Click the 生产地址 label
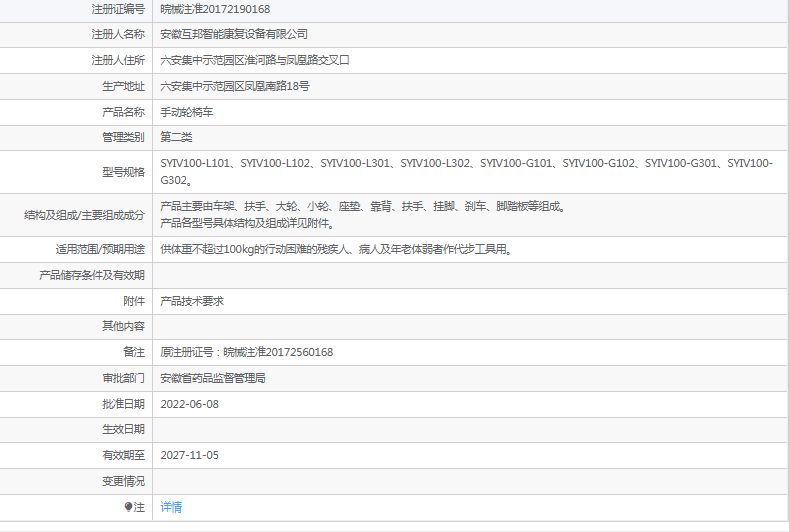The width and height of the screenshot is (789, 532). pyautogui.click(x=124, y=86)
